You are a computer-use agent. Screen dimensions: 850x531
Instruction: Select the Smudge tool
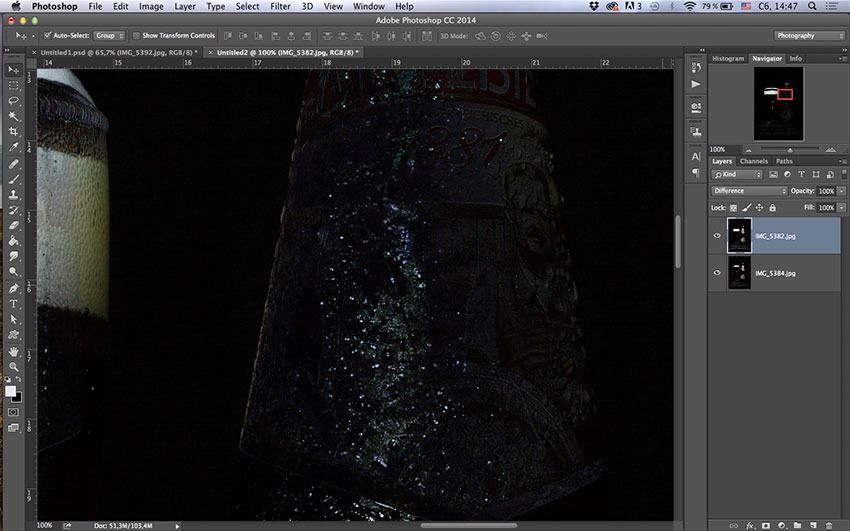point(14,256)
